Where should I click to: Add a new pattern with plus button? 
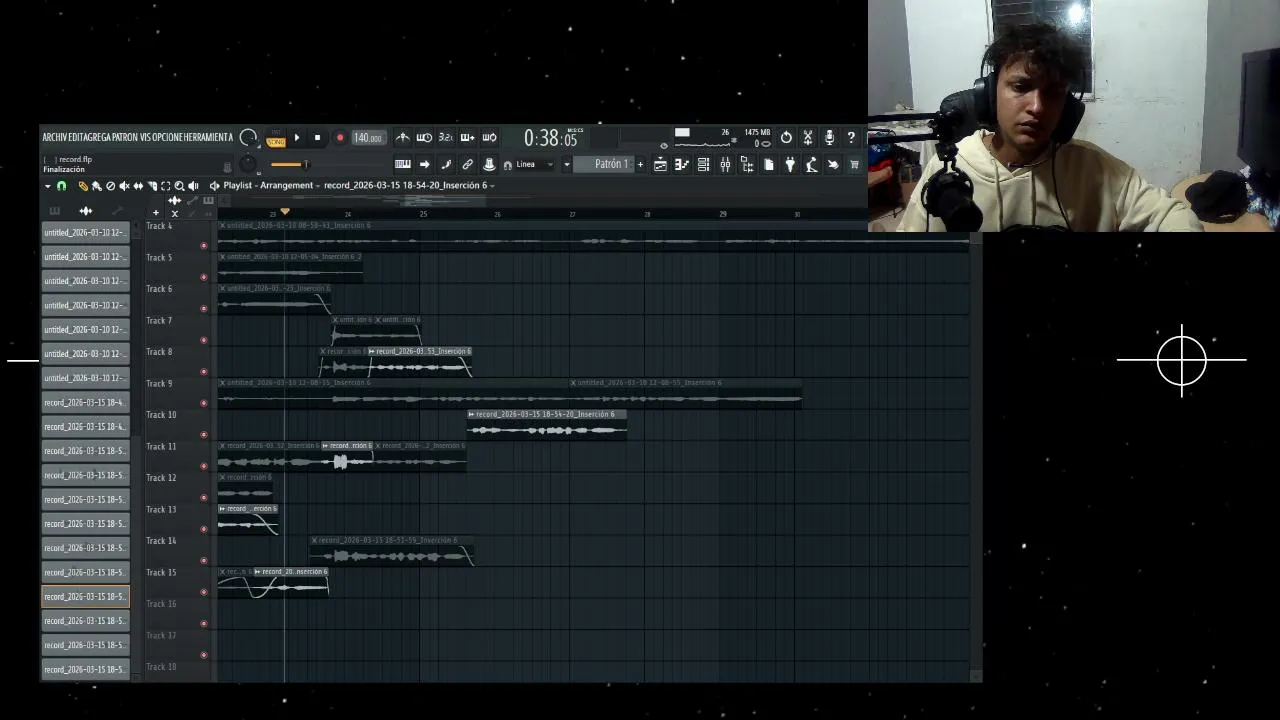tap(640, 164)
